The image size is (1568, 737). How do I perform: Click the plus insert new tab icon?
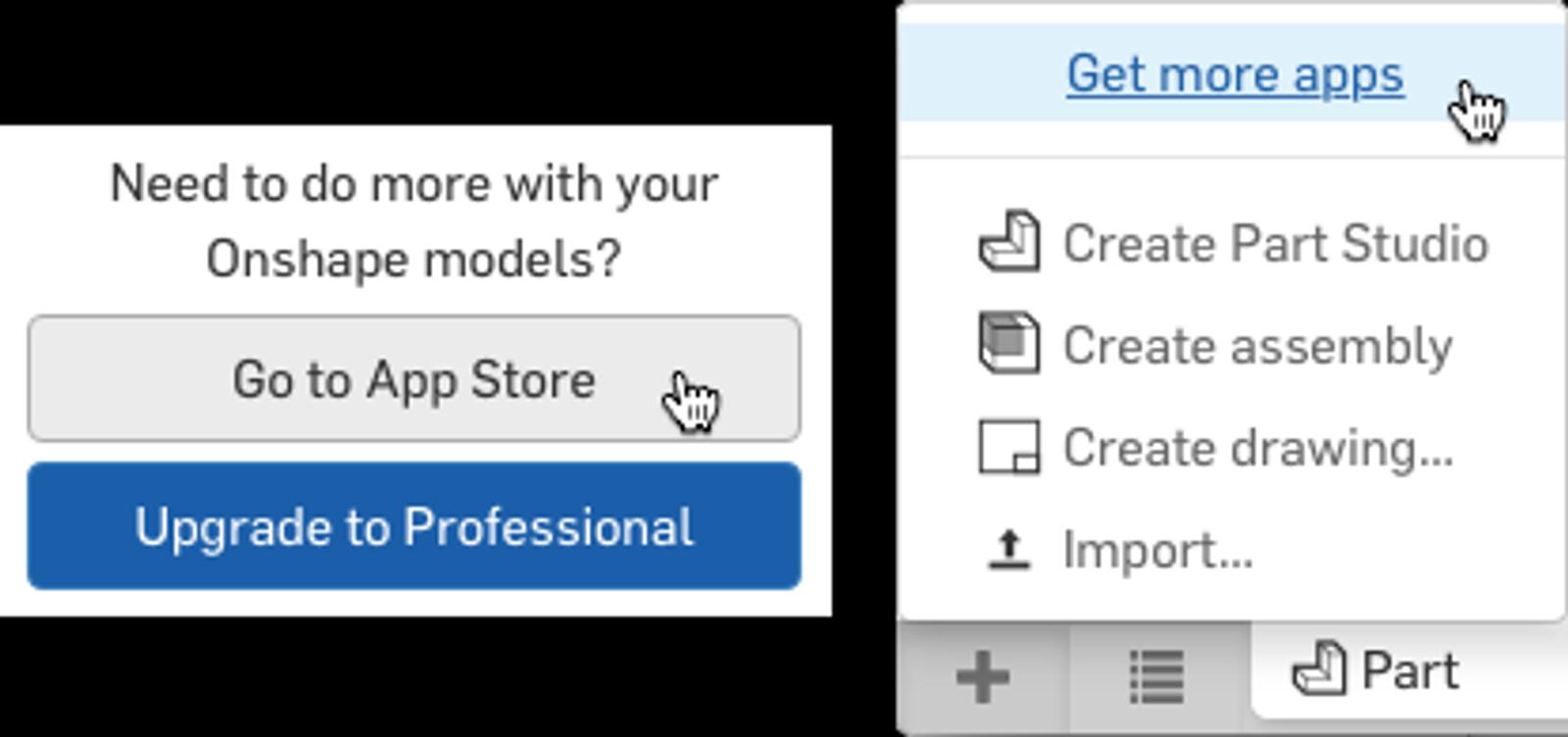pyautogui.click(x=983, y=676)
